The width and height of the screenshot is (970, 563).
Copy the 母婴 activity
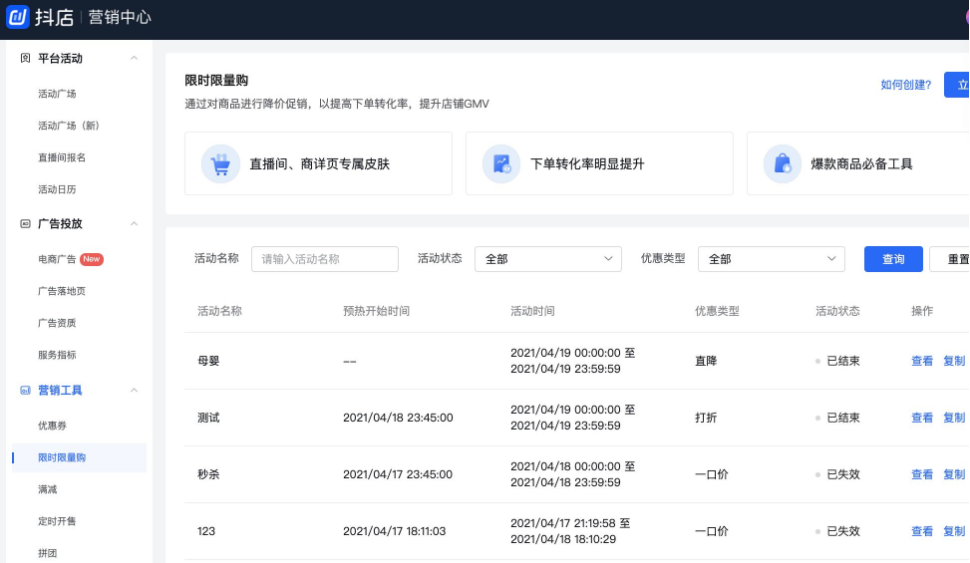pyautogui.click(x=954, y=361)
